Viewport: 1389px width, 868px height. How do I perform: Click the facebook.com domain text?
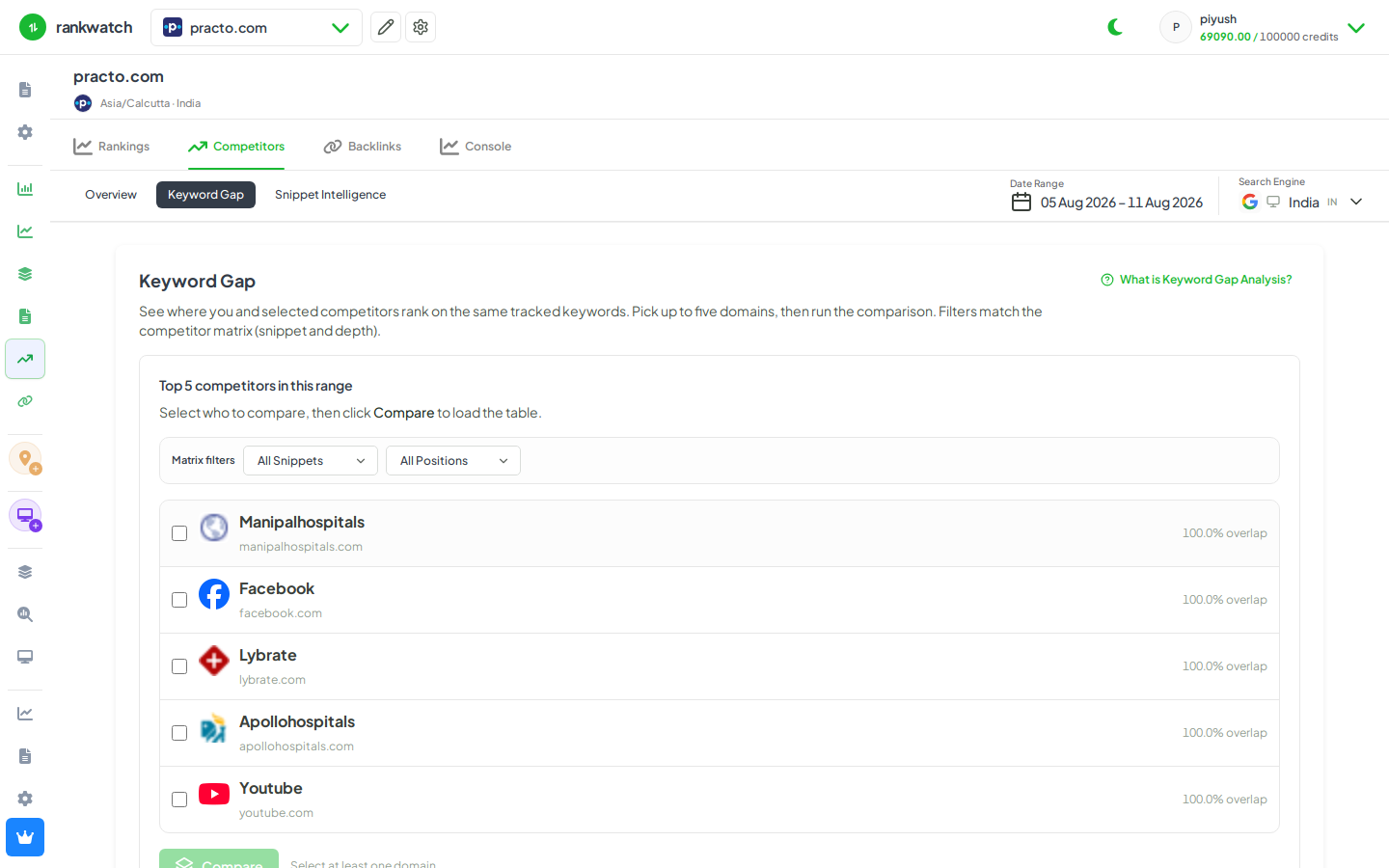[x=281, y=613]
